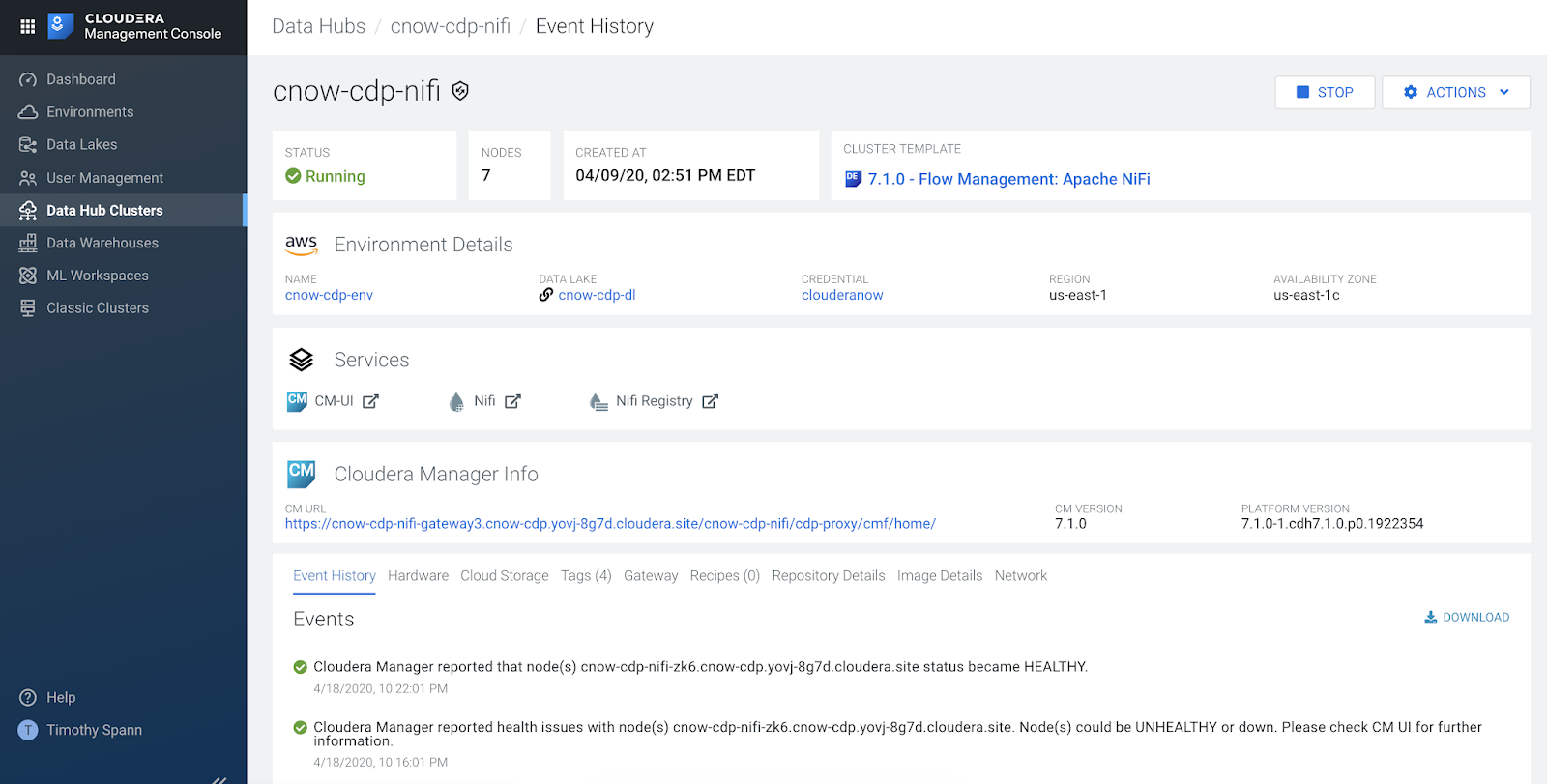The width and height of the screenshot is (1547, 784).
Task: Open the app grid launcher icon
Action: [27, 26]
